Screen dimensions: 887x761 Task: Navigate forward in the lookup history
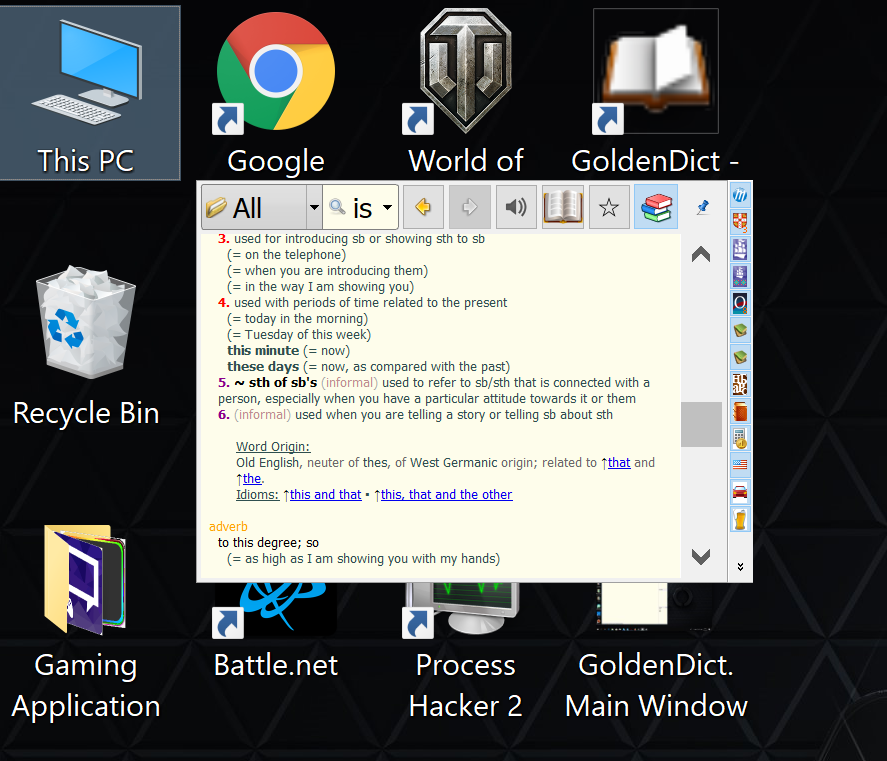tap(469, 207)
